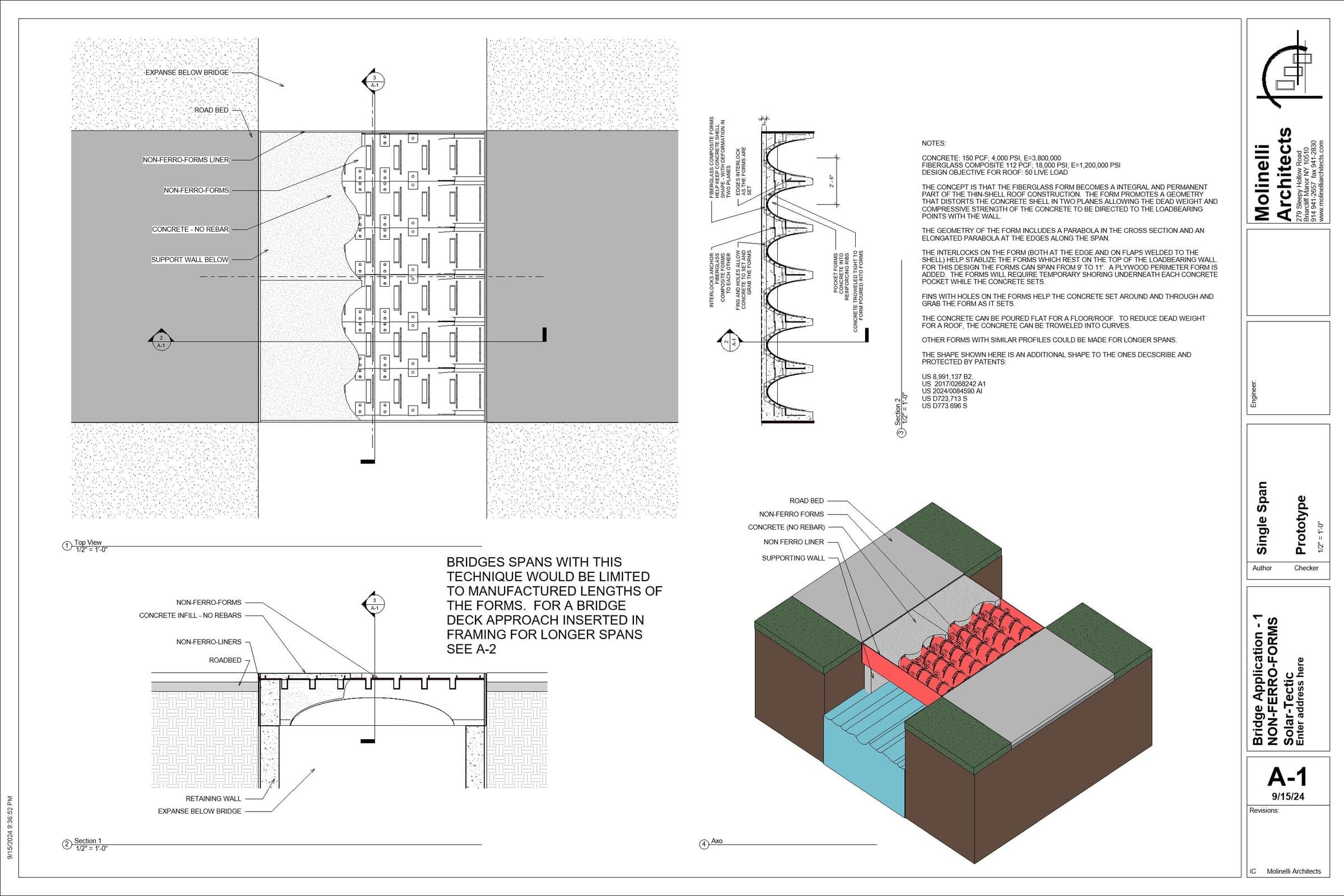Click the 'Checker' label in title block

point(1306,568)
